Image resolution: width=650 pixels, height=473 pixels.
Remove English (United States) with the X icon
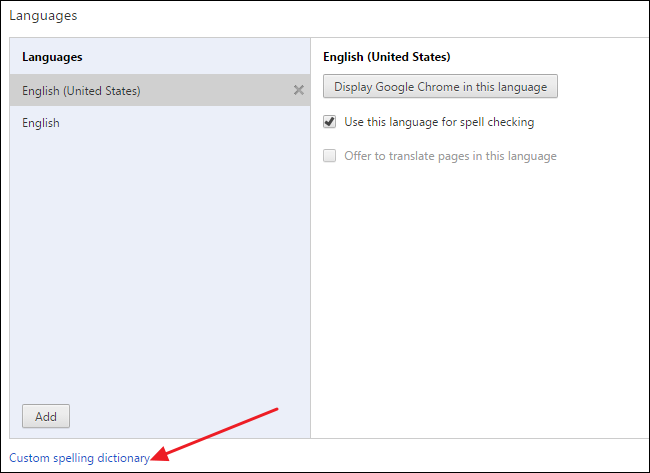click(298, 90)
